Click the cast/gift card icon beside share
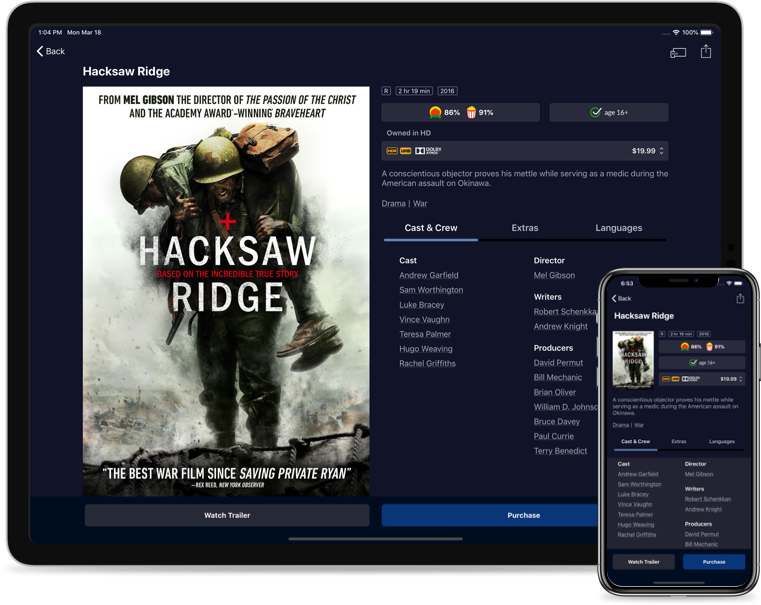Screen dimensions: 761x605 (678, 52)
